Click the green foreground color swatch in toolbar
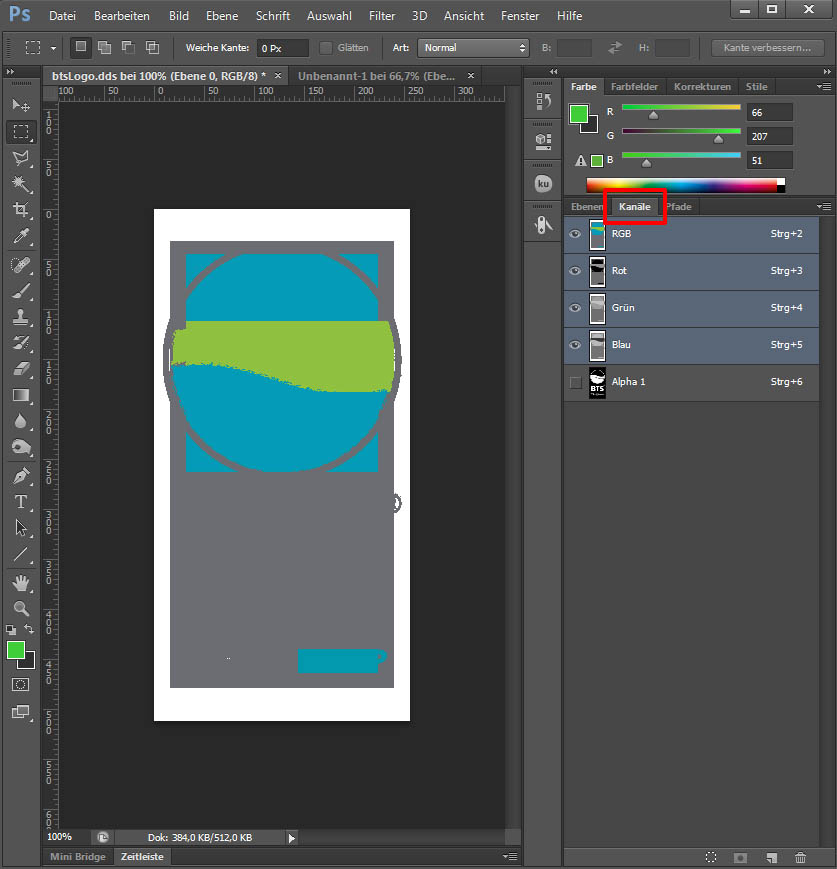The height and width of the screenshot is (869, 837). pos(16,650)
